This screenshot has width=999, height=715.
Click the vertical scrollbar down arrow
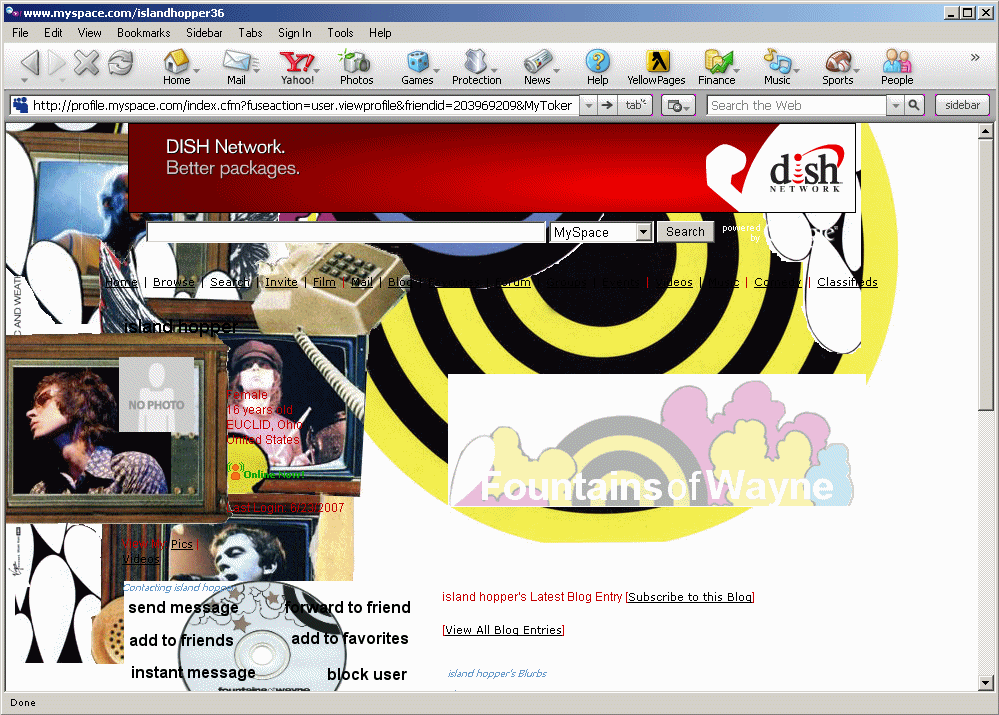point(986,683)
